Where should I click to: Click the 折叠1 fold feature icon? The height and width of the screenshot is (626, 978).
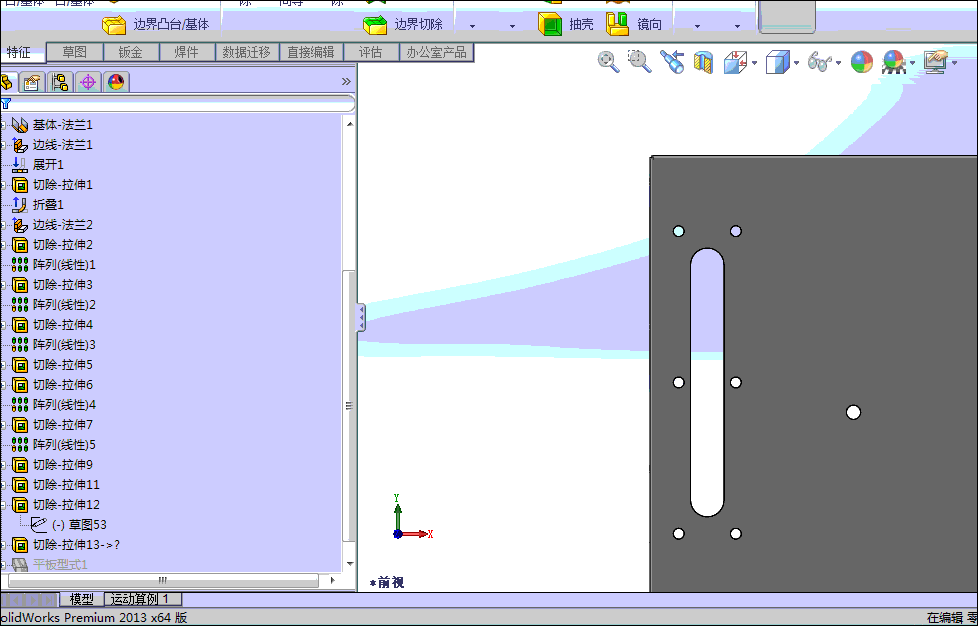20,205
